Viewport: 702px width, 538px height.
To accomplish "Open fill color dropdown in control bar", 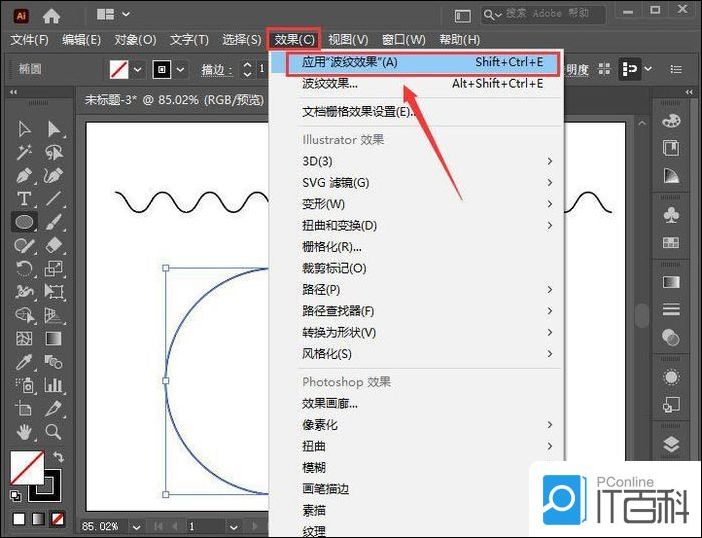I will click(138, 70).
